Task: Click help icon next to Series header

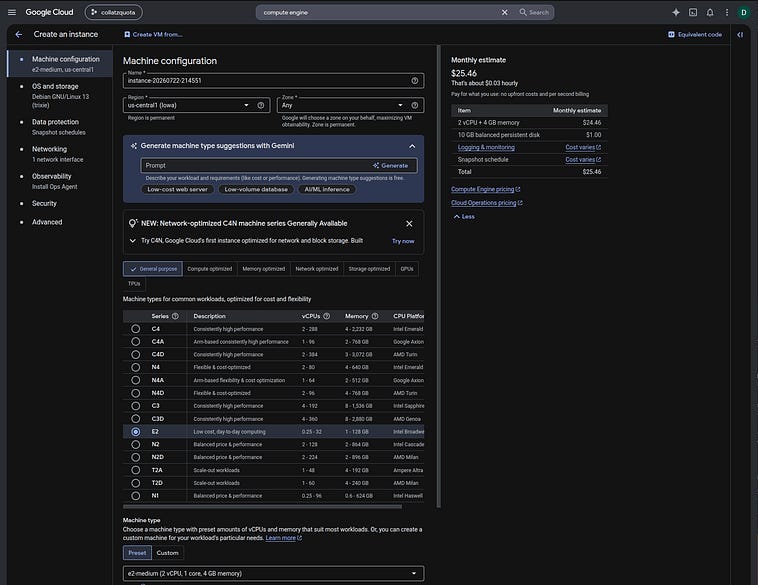Action: pyautogui.click(x=175, y=316)
